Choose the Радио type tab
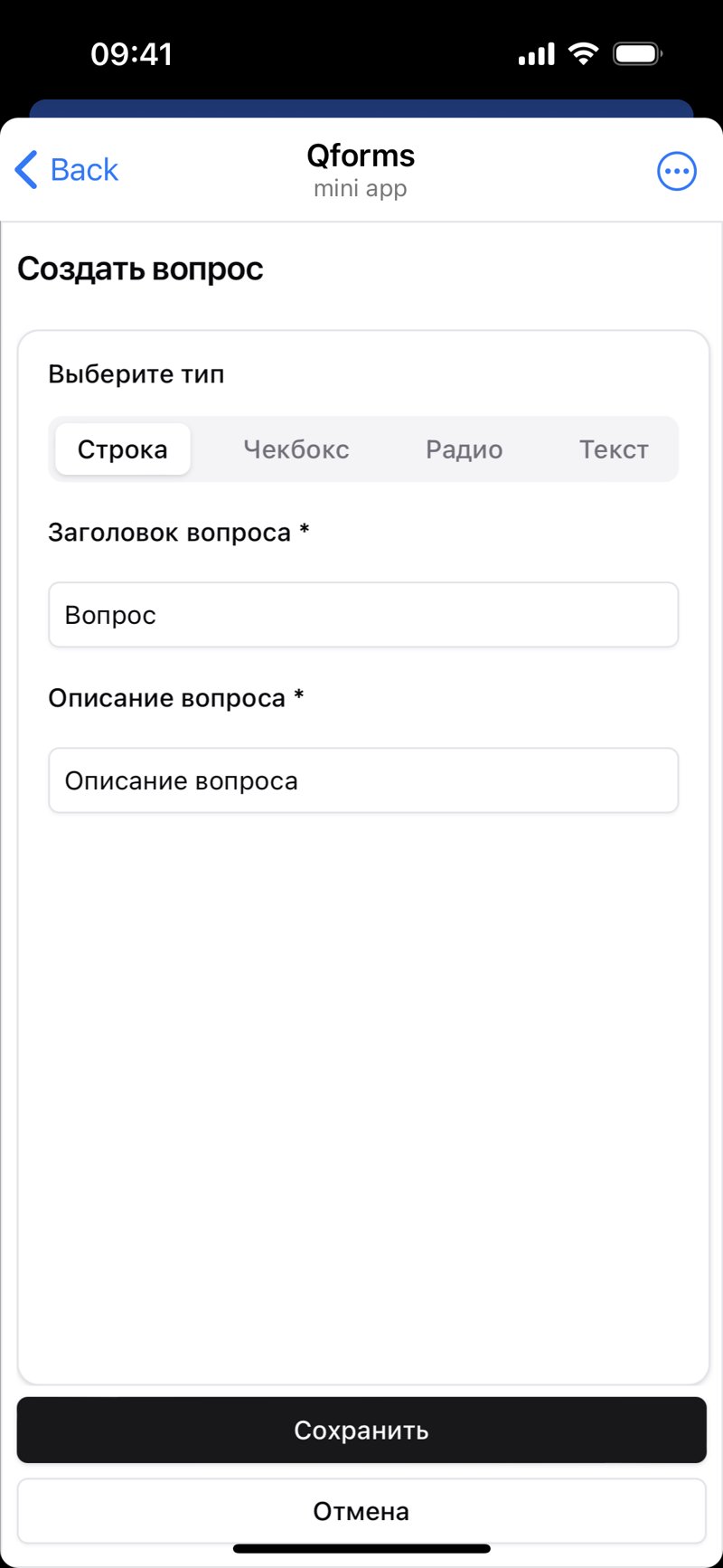This screenshot has width=723, height=1568. click(x=465, y=449)
